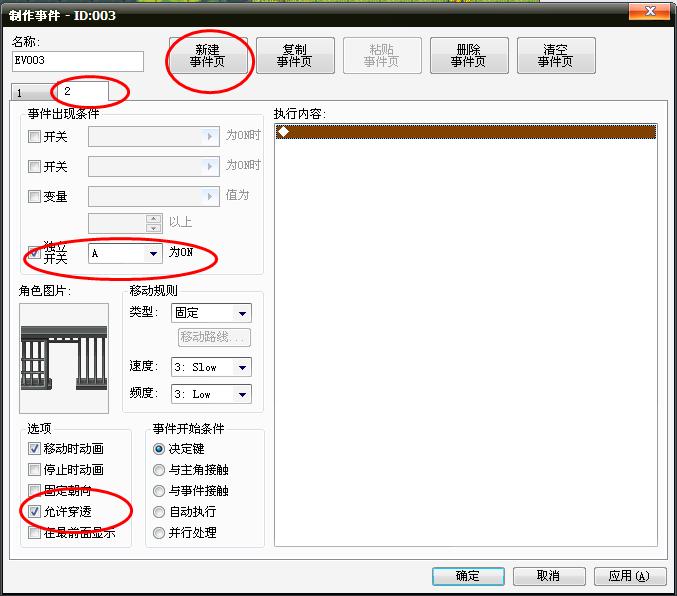
Task: Toggle 允许穿透 checkbox
Action: tap(34, 512)
